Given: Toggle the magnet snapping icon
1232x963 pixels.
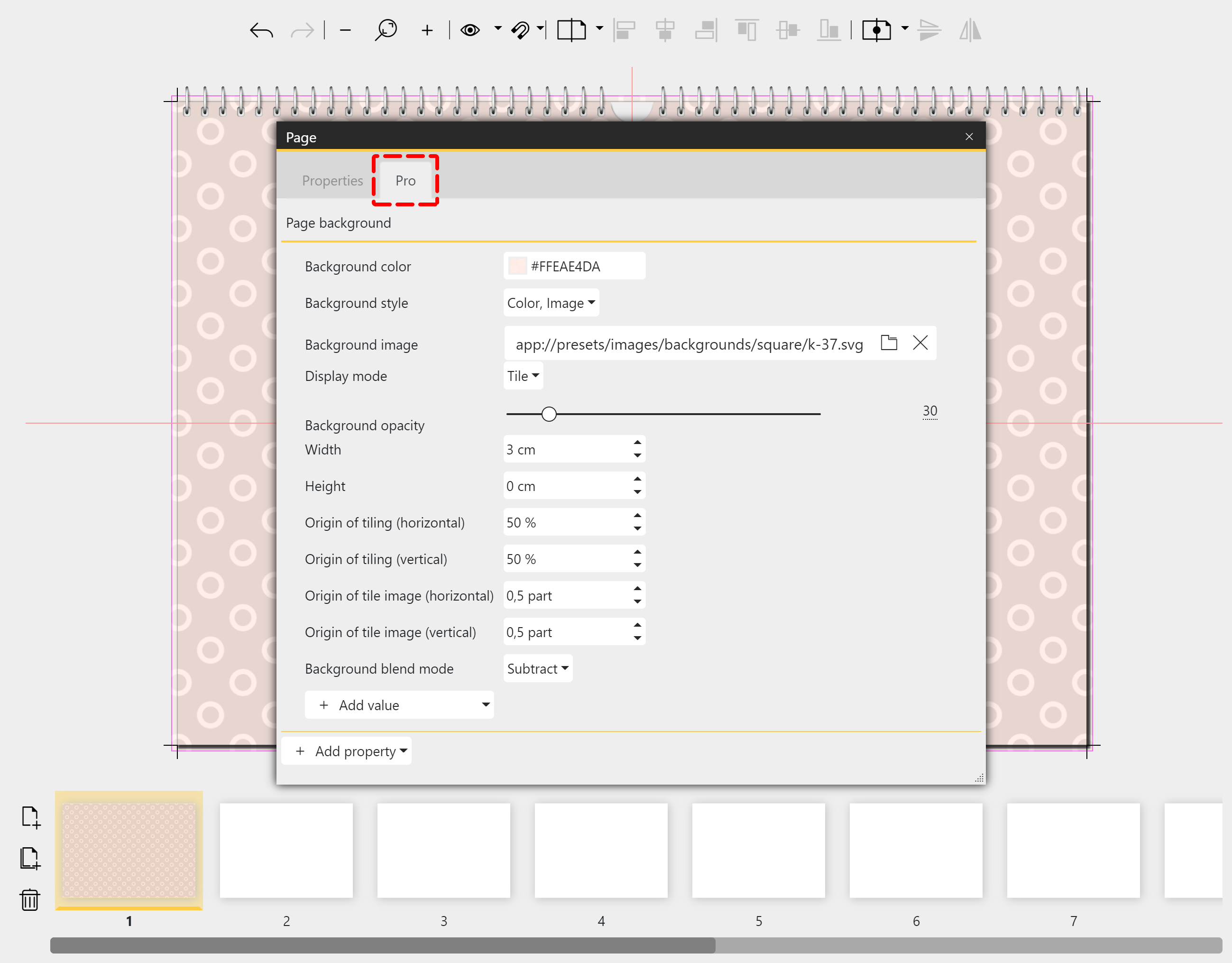Looking at the screenshot, I should pyautogui.click(x=520, y=30).
